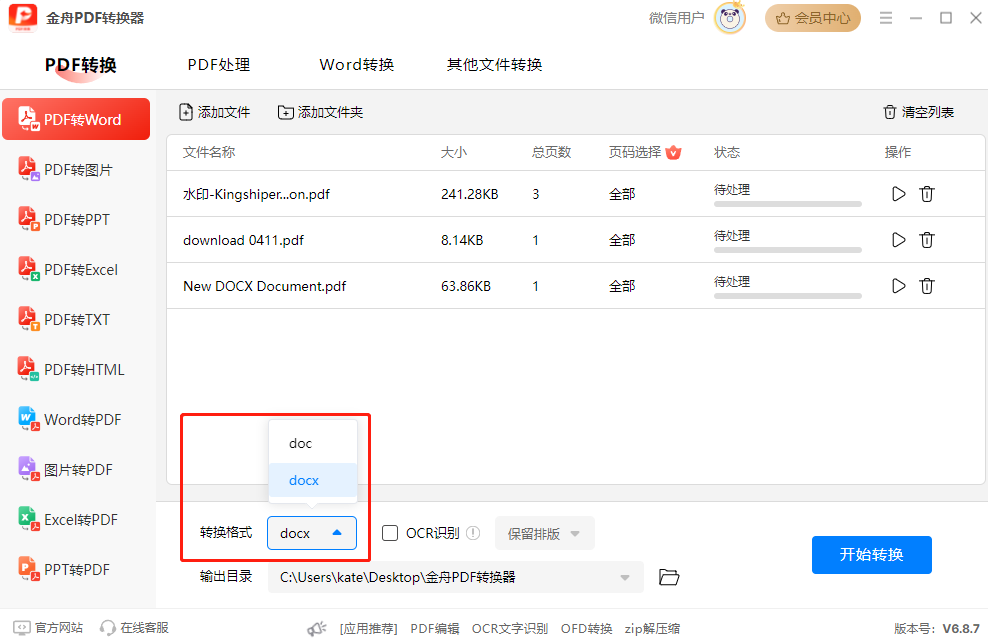Switch to Word转换 tab
This screenshot has width=988, height=643.
point(357,65)
